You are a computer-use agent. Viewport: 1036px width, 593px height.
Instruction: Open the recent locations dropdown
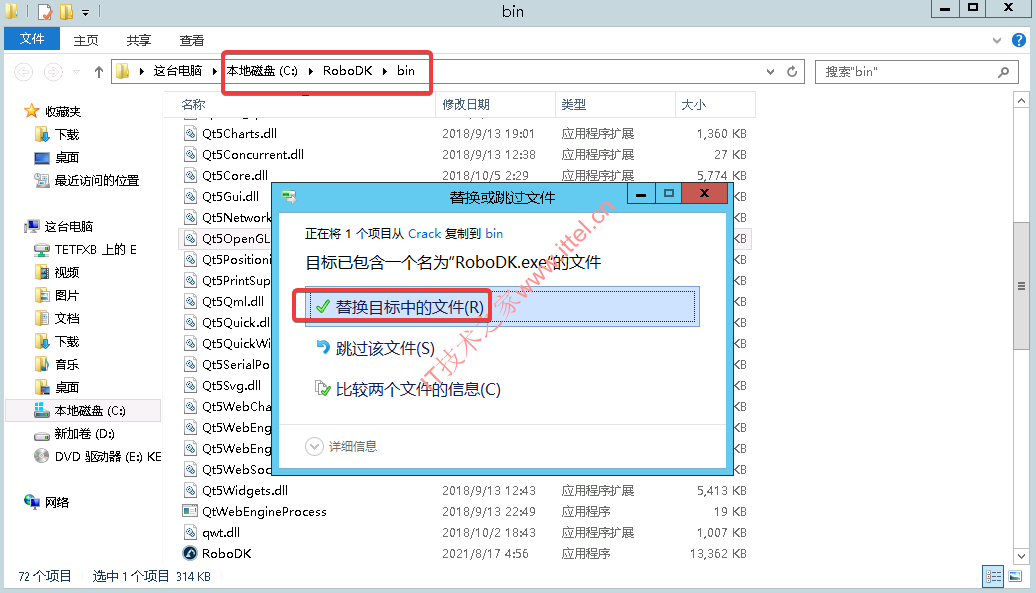pyautogui.click(x=77, y=71)
